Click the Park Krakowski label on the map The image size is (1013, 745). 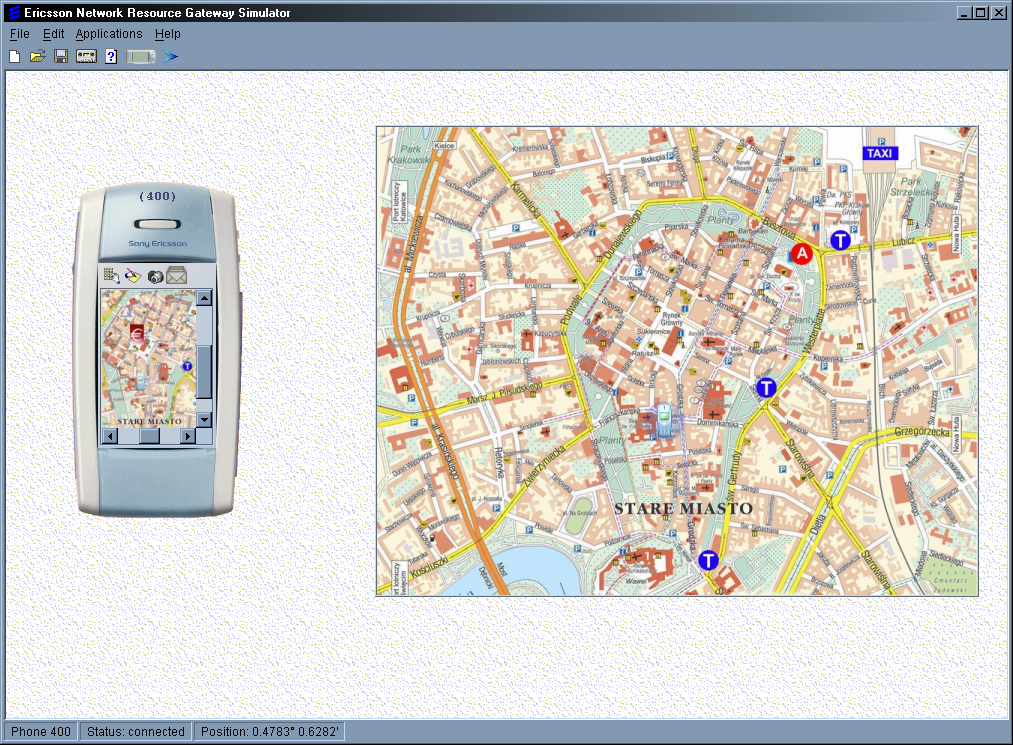pyautogui.click(x=410, y=154)
